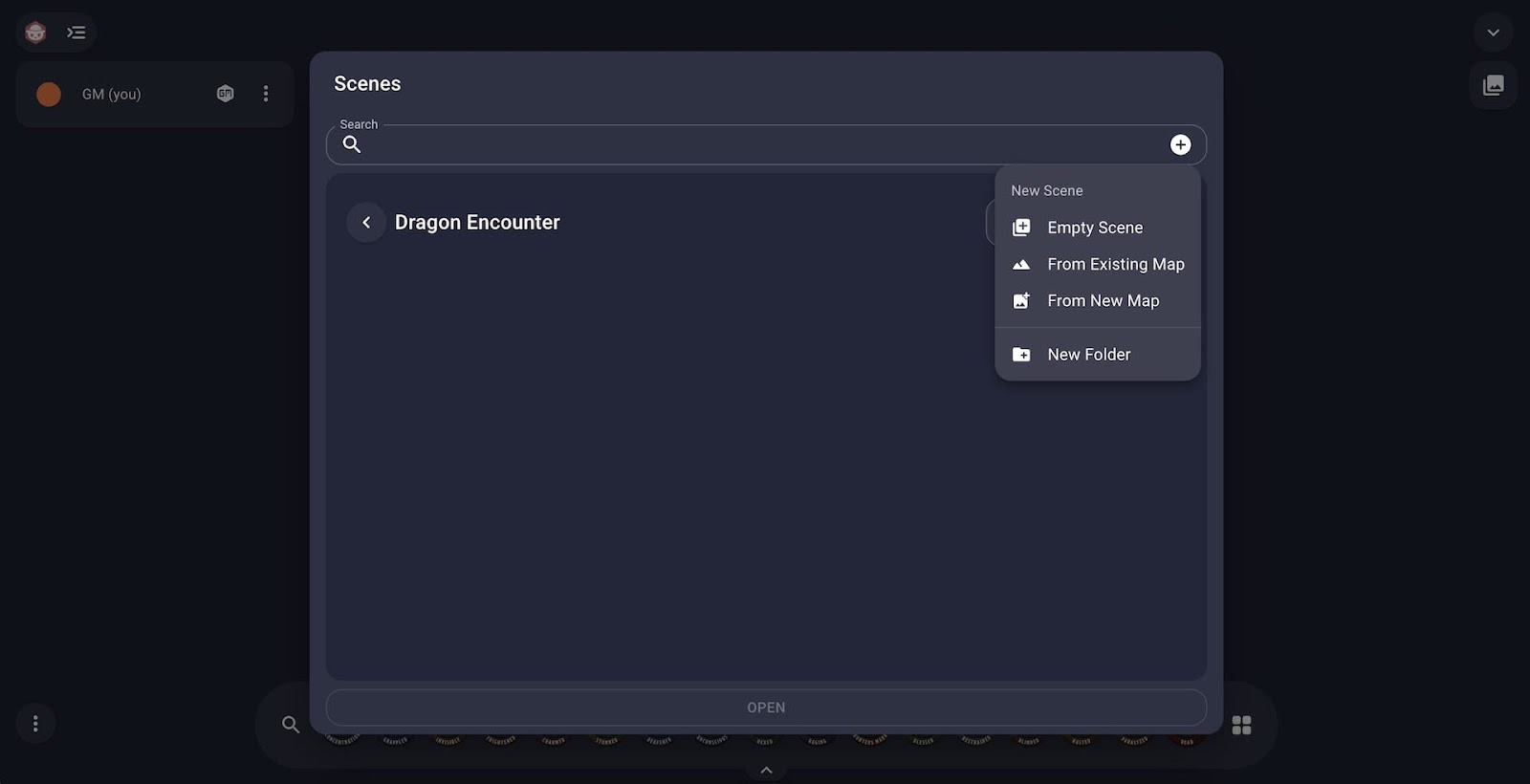The height and width of the screenshot is (784, 1530).
Task: Click the Scenes search input field
Action: coord(765,144)
